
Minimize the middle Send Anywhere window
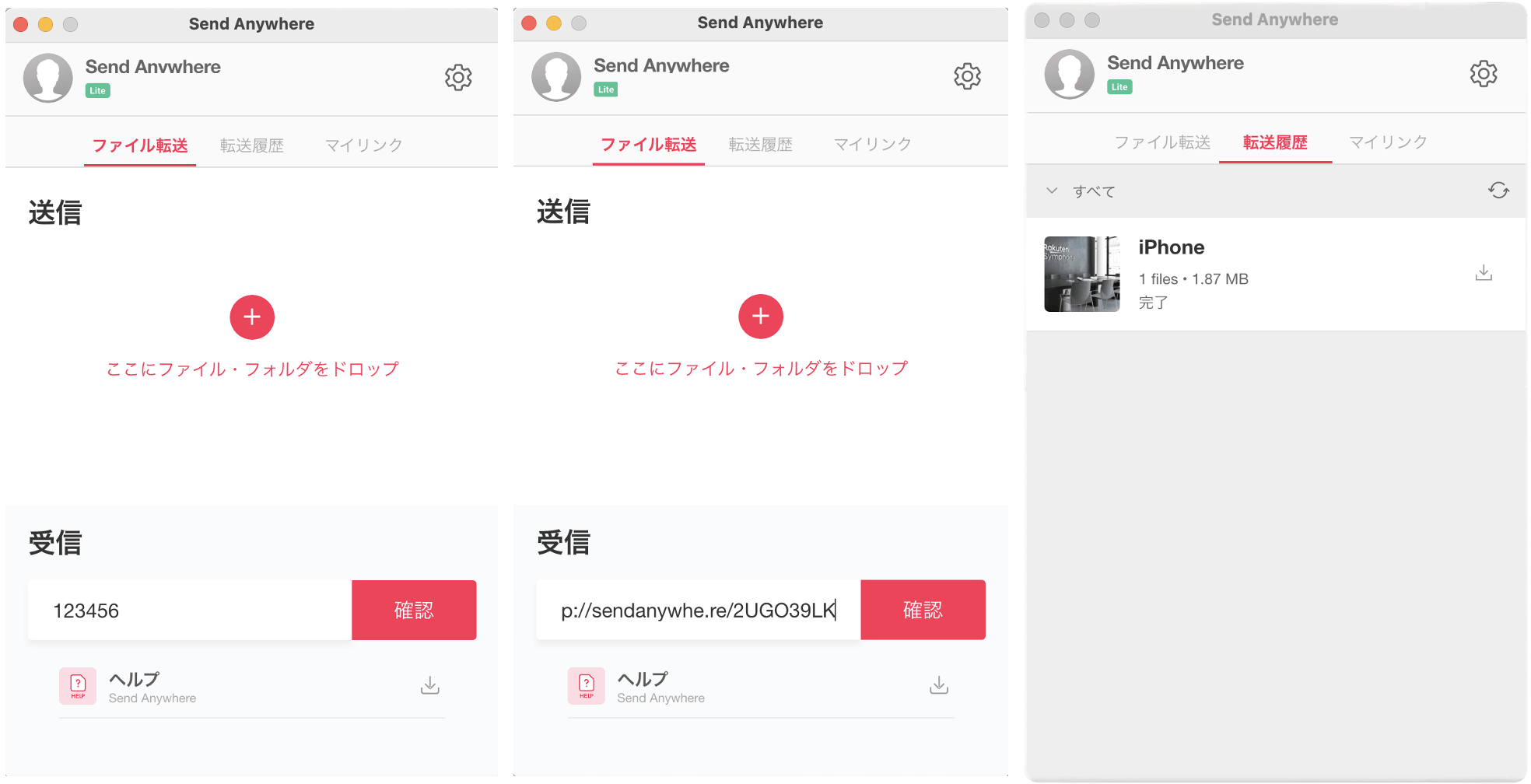point(554,23)
